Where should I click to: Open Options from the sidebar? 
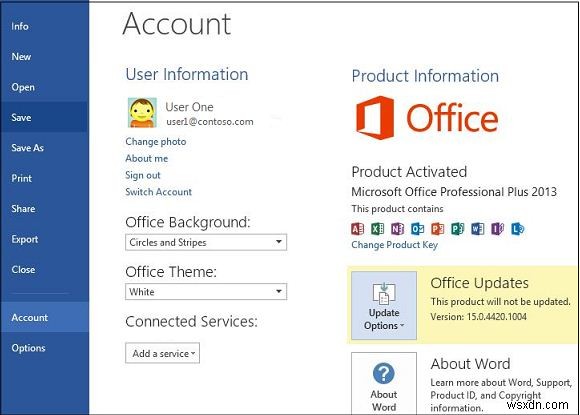44,348
